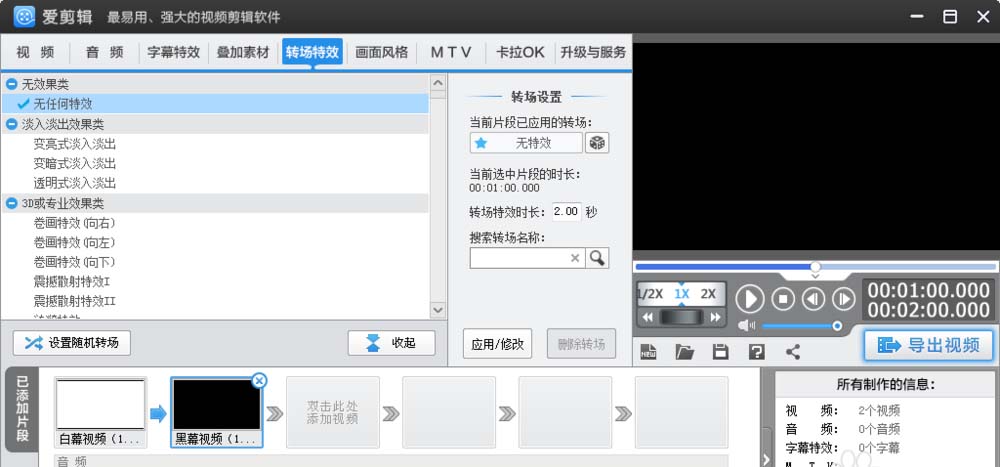Viewport: 1000px width, 467px height.
Task: Click the jog shuttle wheel control
Action: point(681,317)
